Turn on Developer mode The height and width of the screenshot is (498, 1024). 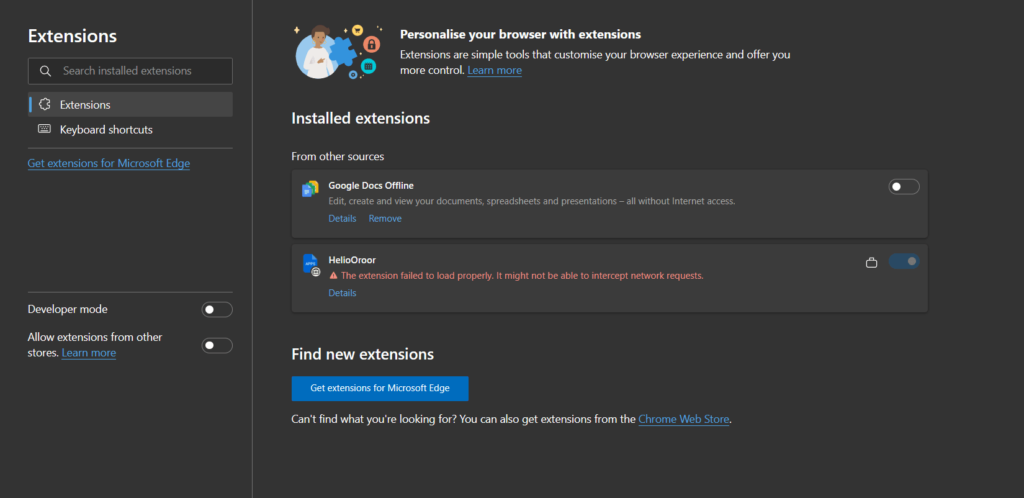(x=216, y=310)
